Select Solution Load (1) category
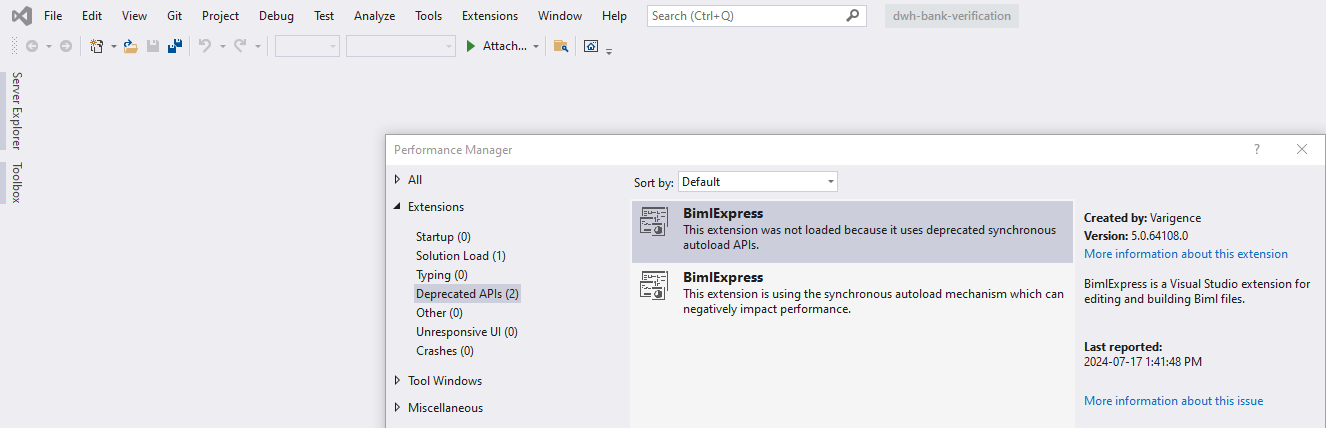Viewport: 1326px width, 428px height. (461, 256)
